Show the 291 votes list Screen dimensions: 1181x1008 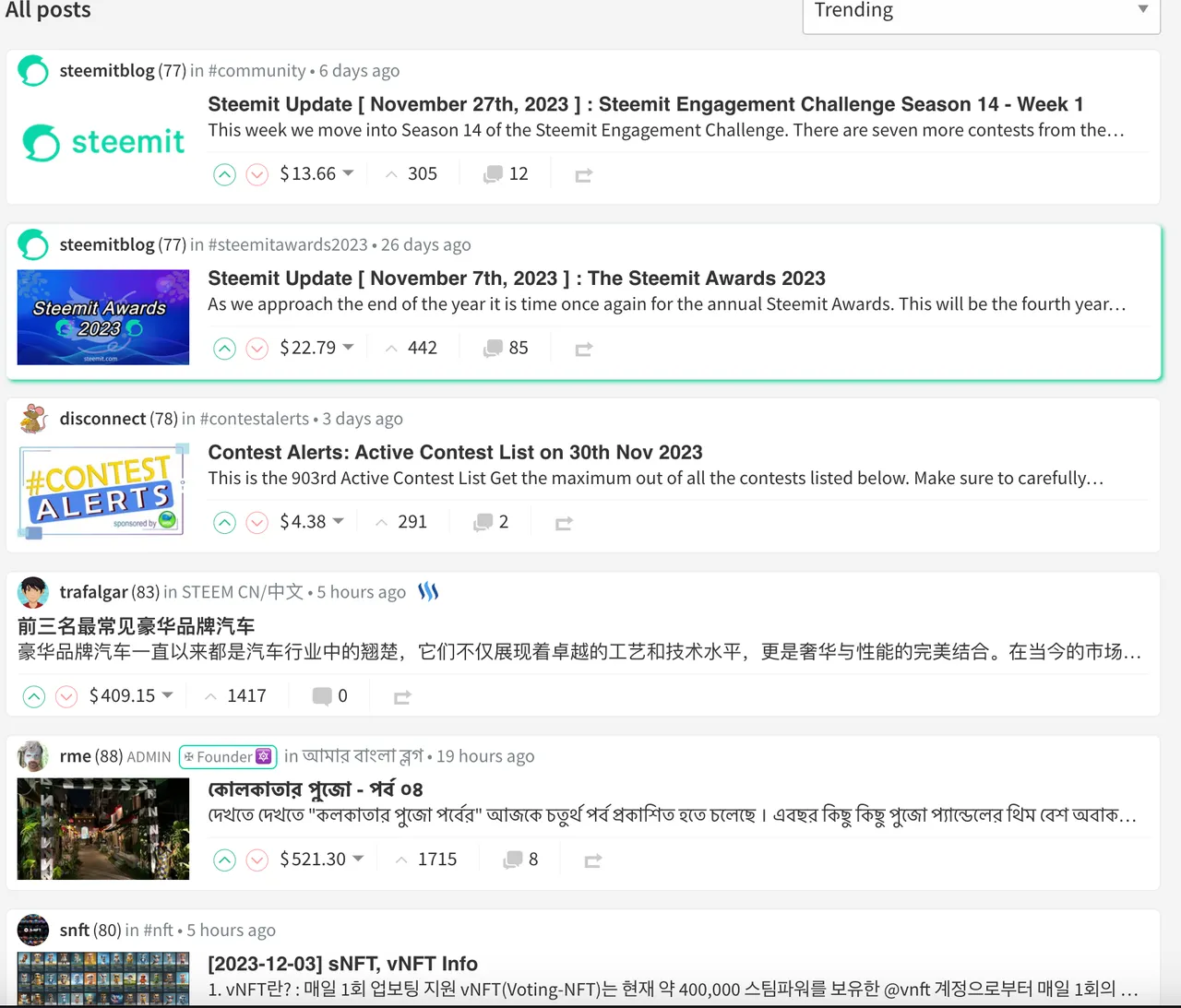click(x=401, y=522)
